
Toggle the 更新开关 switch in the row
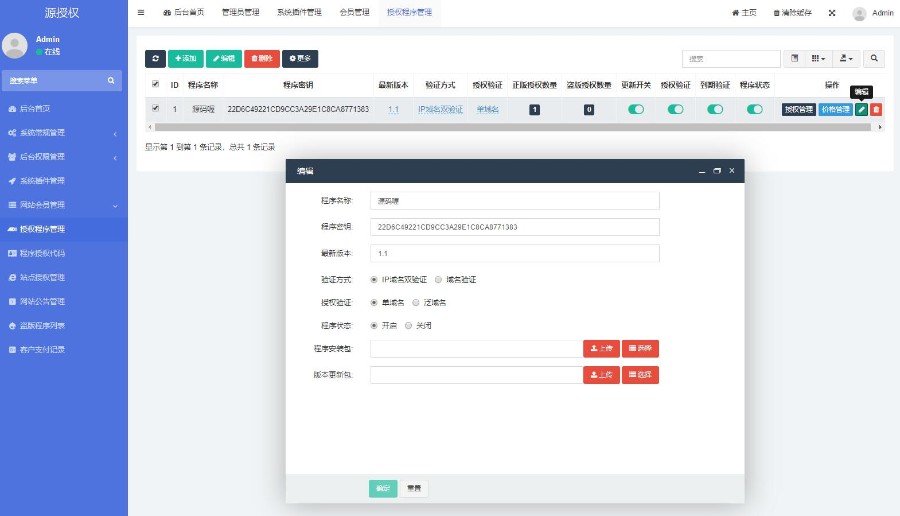point(635,109)
